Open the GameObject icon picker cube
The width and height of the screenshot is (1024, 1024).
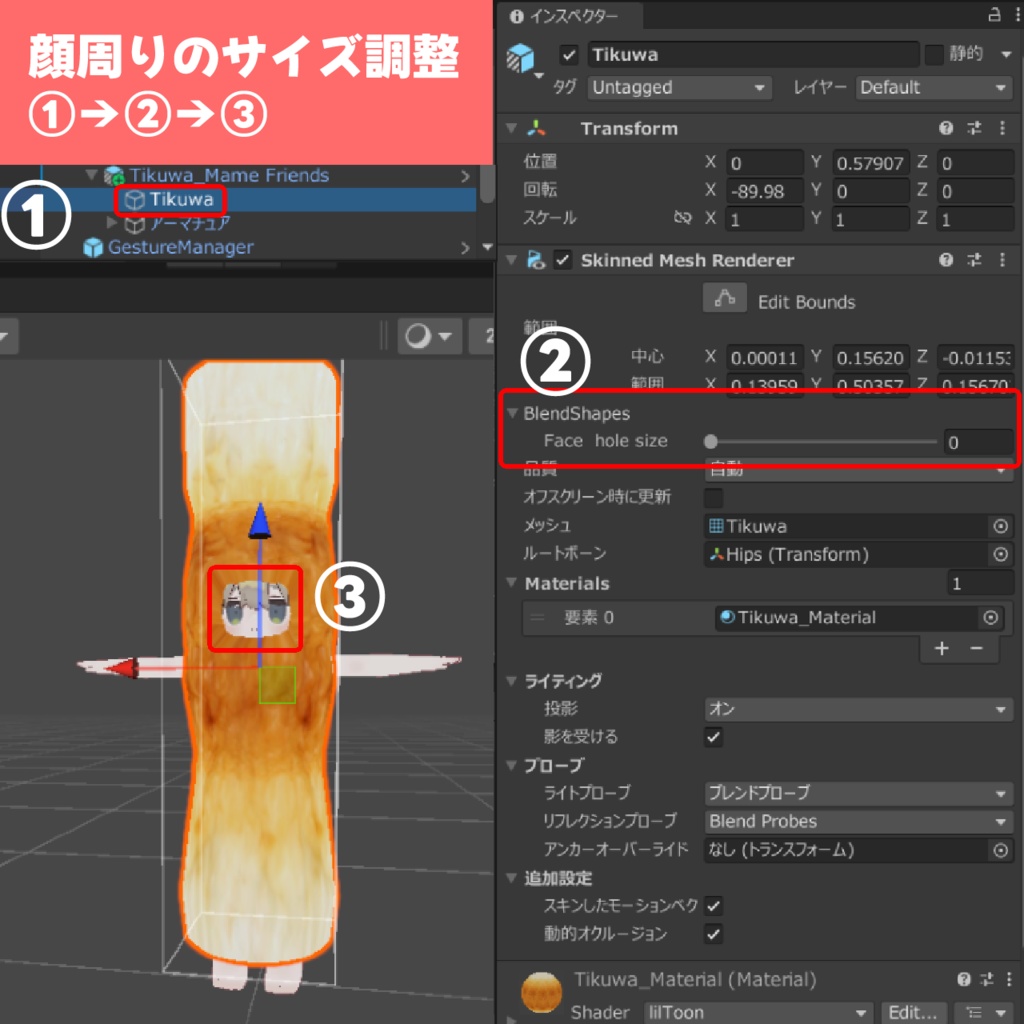pyautogui.click(x=520, y=57)
